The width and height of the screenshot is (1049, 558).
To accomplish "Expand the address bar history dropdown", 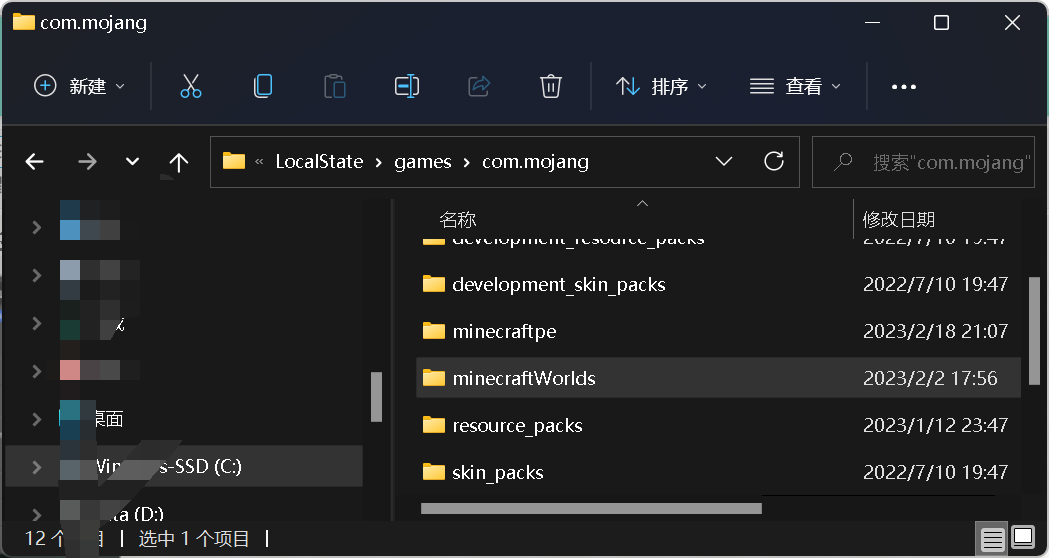I will click(724, 161).
